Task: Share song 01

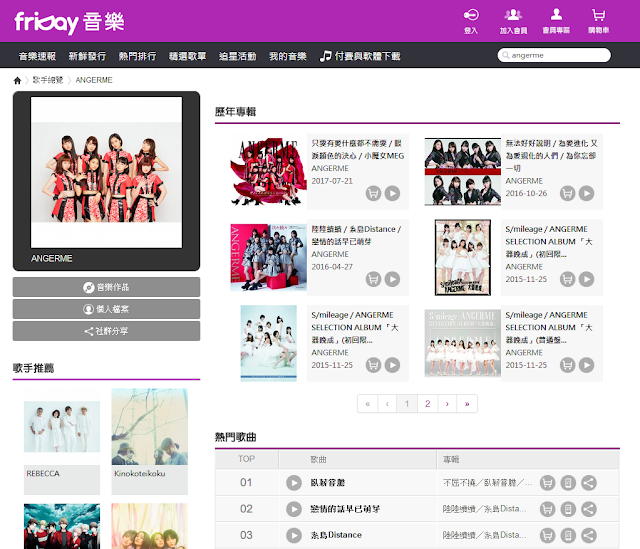Action: point(589,483)
